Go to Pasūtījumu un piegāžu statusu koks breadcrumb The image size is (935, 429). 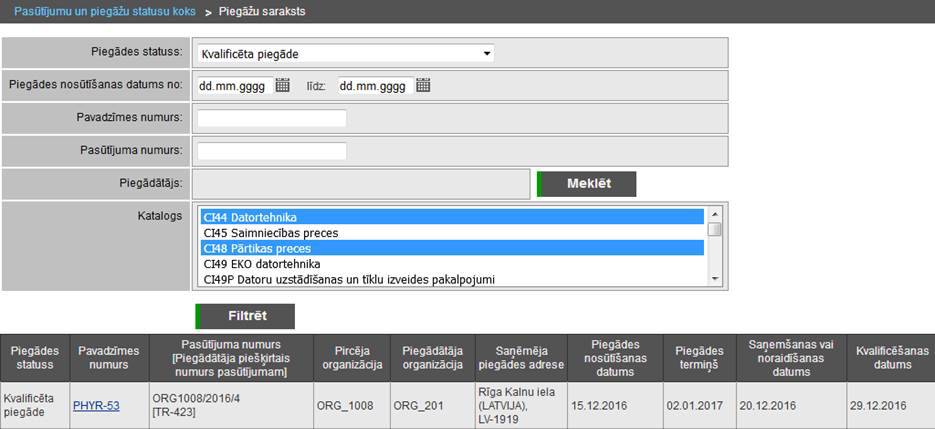coord(105,12)
